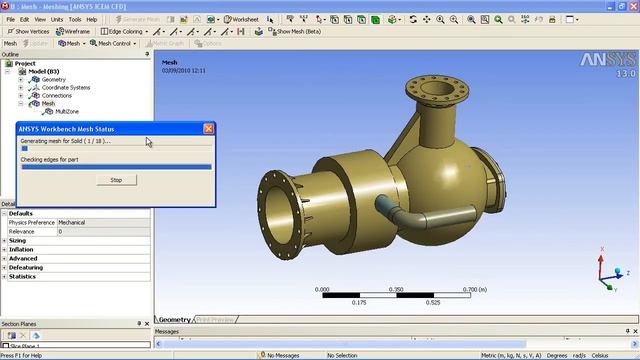The image size is (640, 360).
Task: Open the Worksheet view
Action: pos(241,19)
